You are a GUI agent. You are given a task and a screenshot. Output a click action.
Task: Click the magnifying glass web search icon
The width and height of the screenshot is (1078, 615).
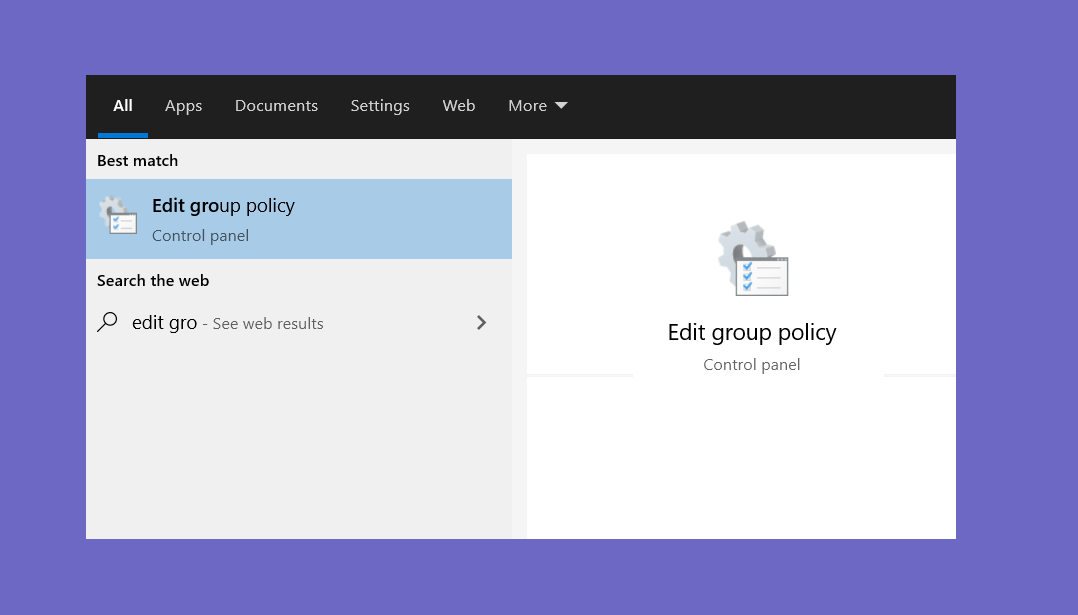(107, 322)
